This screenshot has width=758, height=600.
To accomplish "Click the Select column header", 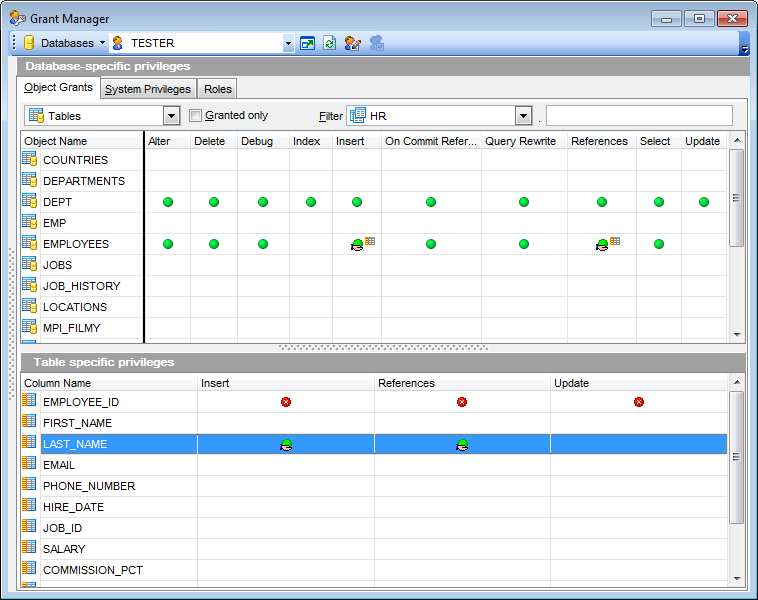I will (659, 141).
